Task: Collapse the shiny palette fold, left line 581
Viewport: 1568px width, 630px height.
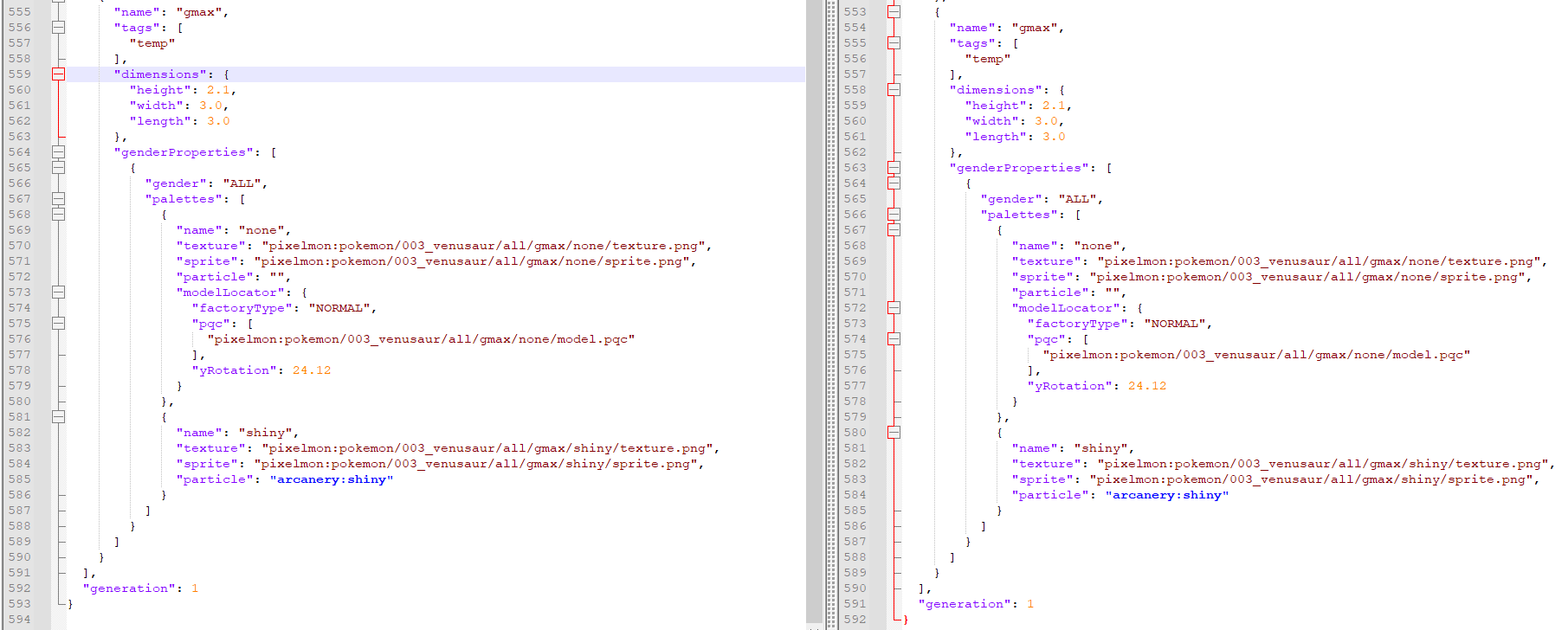Action: 58,417
